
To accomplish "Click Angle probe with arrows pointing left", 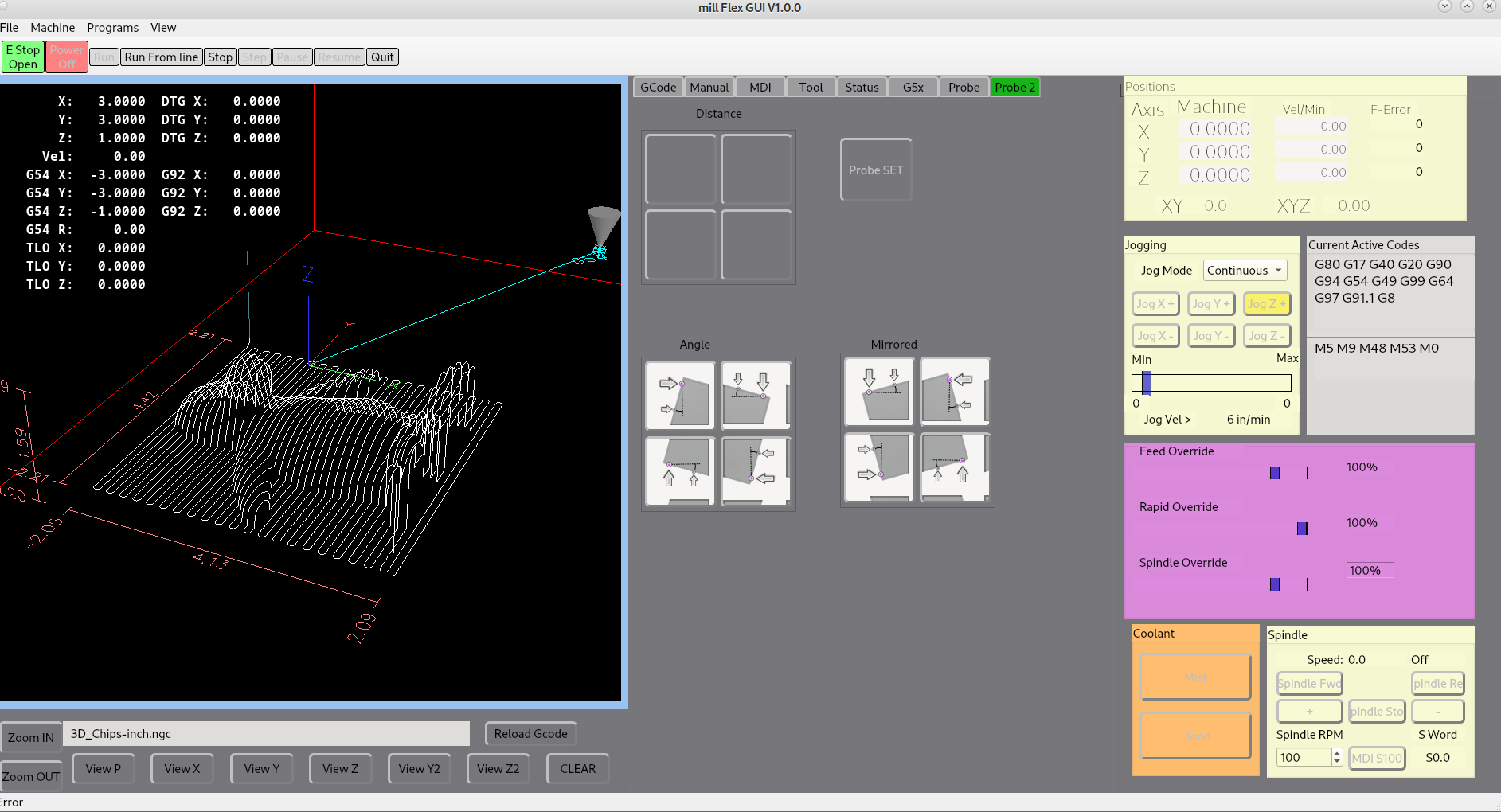I will click(x=756, y=470).
